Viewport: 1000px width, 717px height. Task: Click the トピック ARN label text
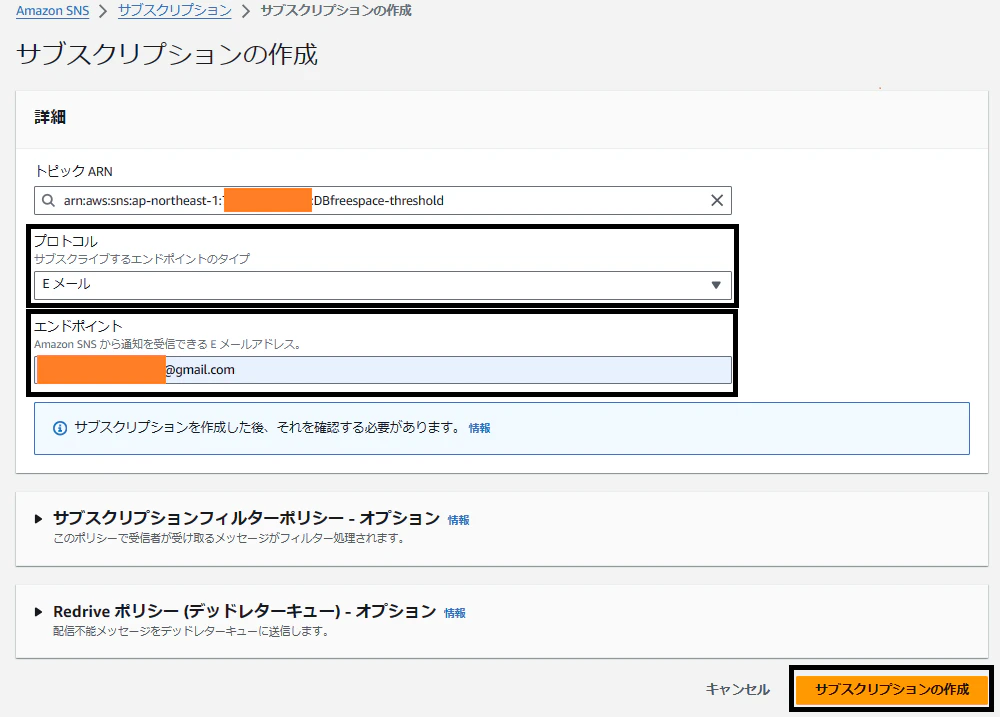(x=73, y=171)
